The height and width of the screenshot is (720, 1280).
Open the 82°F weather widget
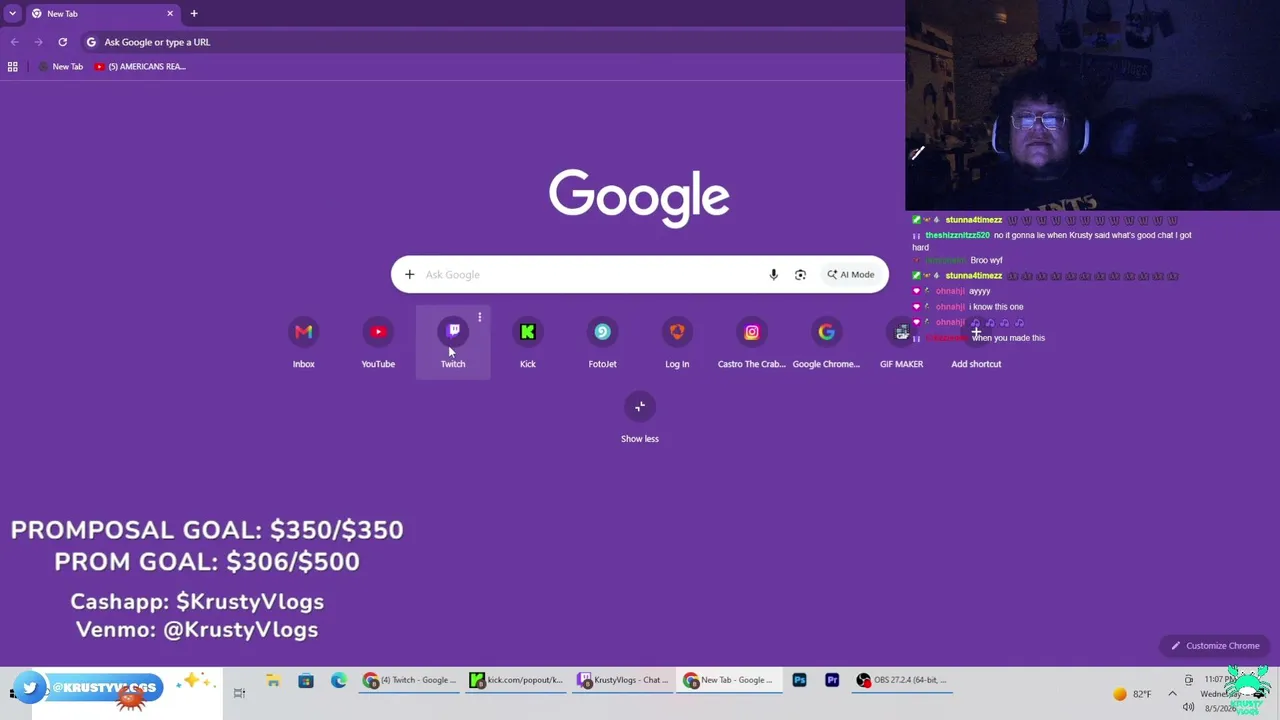point(1132,694)
